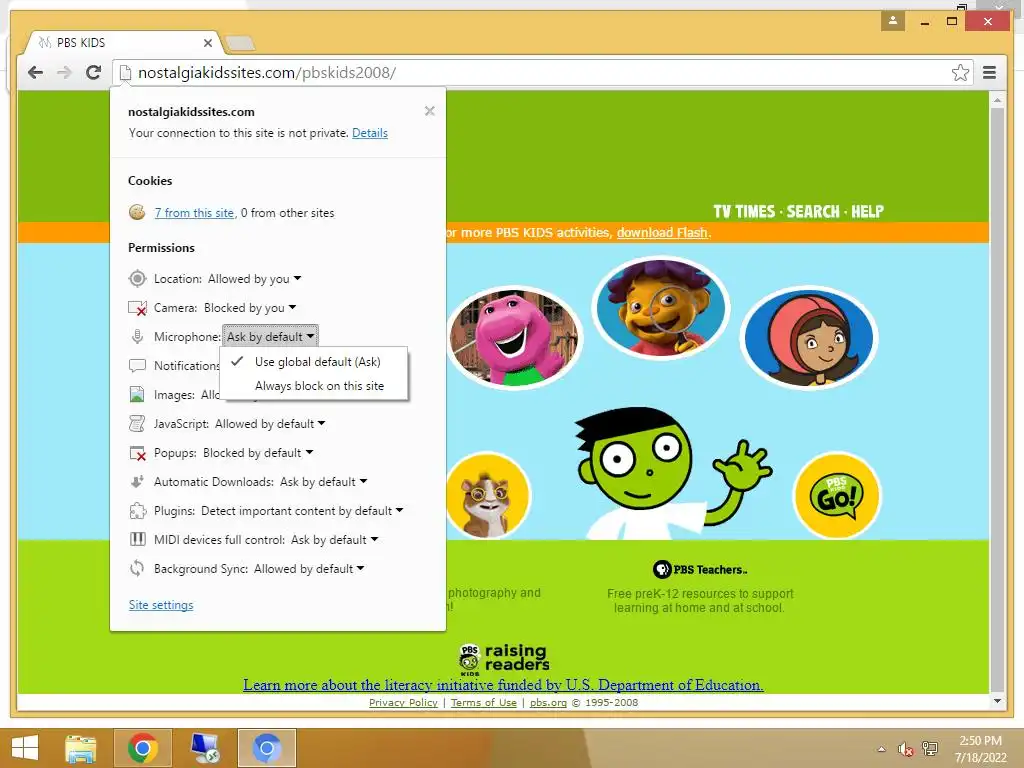
Task: Open HELP in page header
Action: 867,212
